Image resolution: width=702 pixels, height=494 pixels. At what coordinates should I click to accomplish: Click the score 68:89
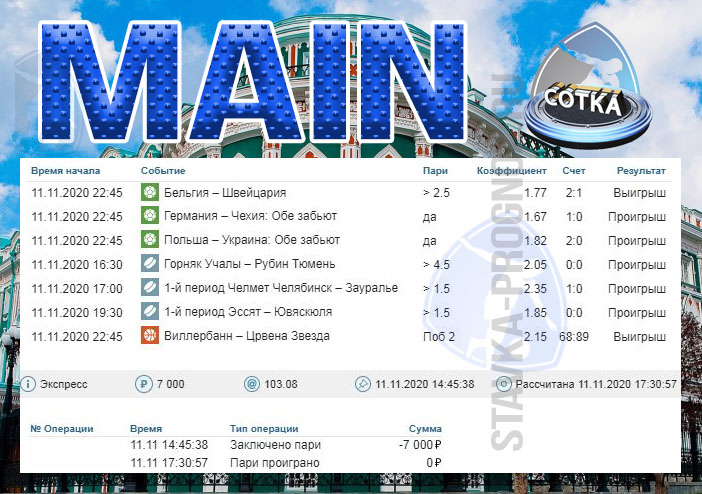574,337
